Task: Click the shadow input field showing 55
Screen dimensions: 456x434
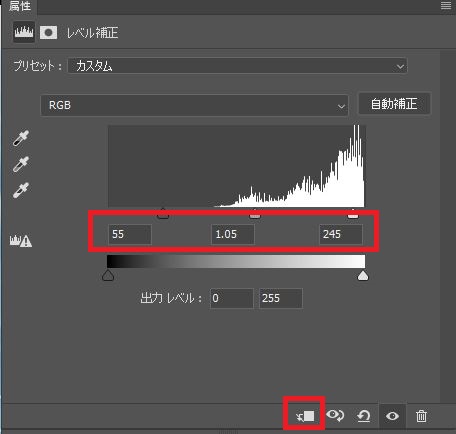Action: click(130, 234)
